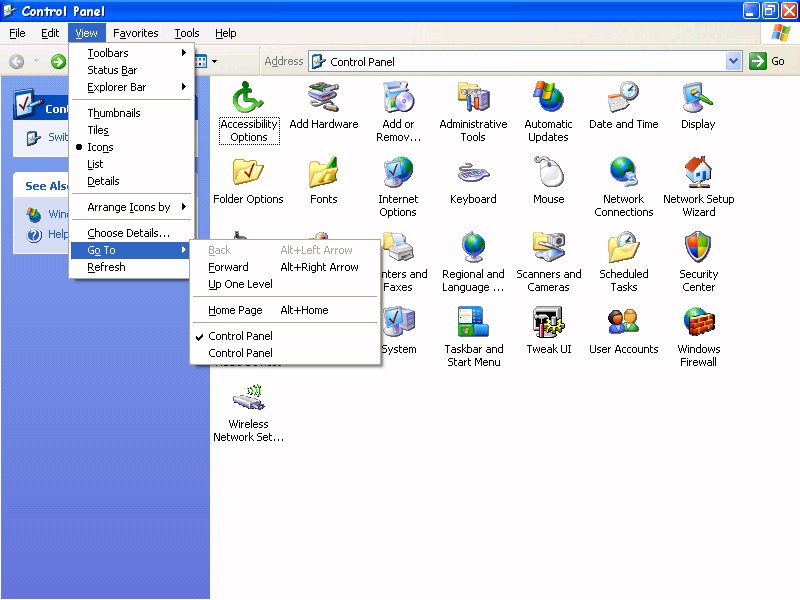The width and height of the screenshot is (800, 600).
Task: Open Scanners and Cameras icon
Action: tap(548, 247)
